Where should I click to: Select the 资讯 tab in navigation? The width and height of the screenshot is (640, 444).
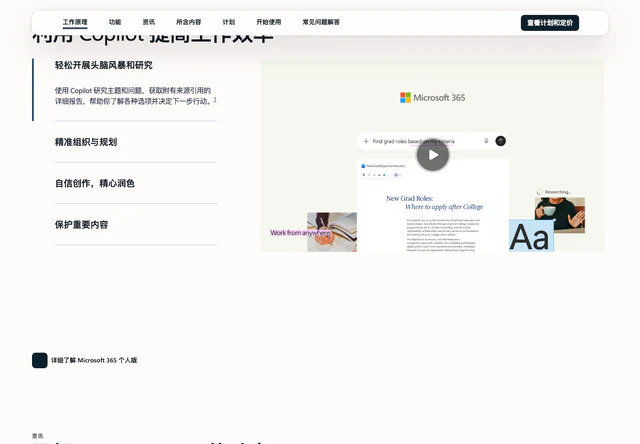click(149, 22)
